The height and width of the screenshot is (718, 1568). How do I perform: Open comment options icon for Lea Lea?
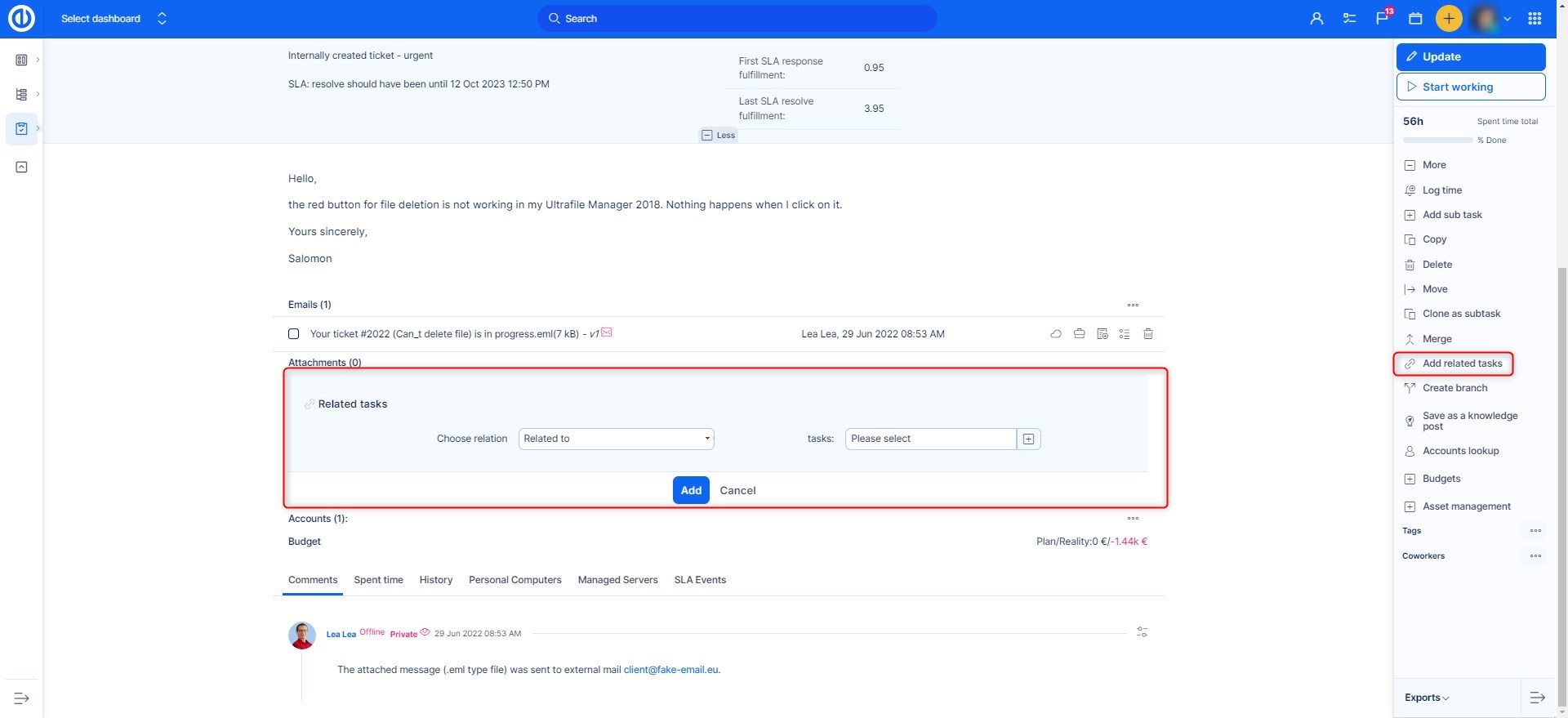click(x=1142, y=632)
